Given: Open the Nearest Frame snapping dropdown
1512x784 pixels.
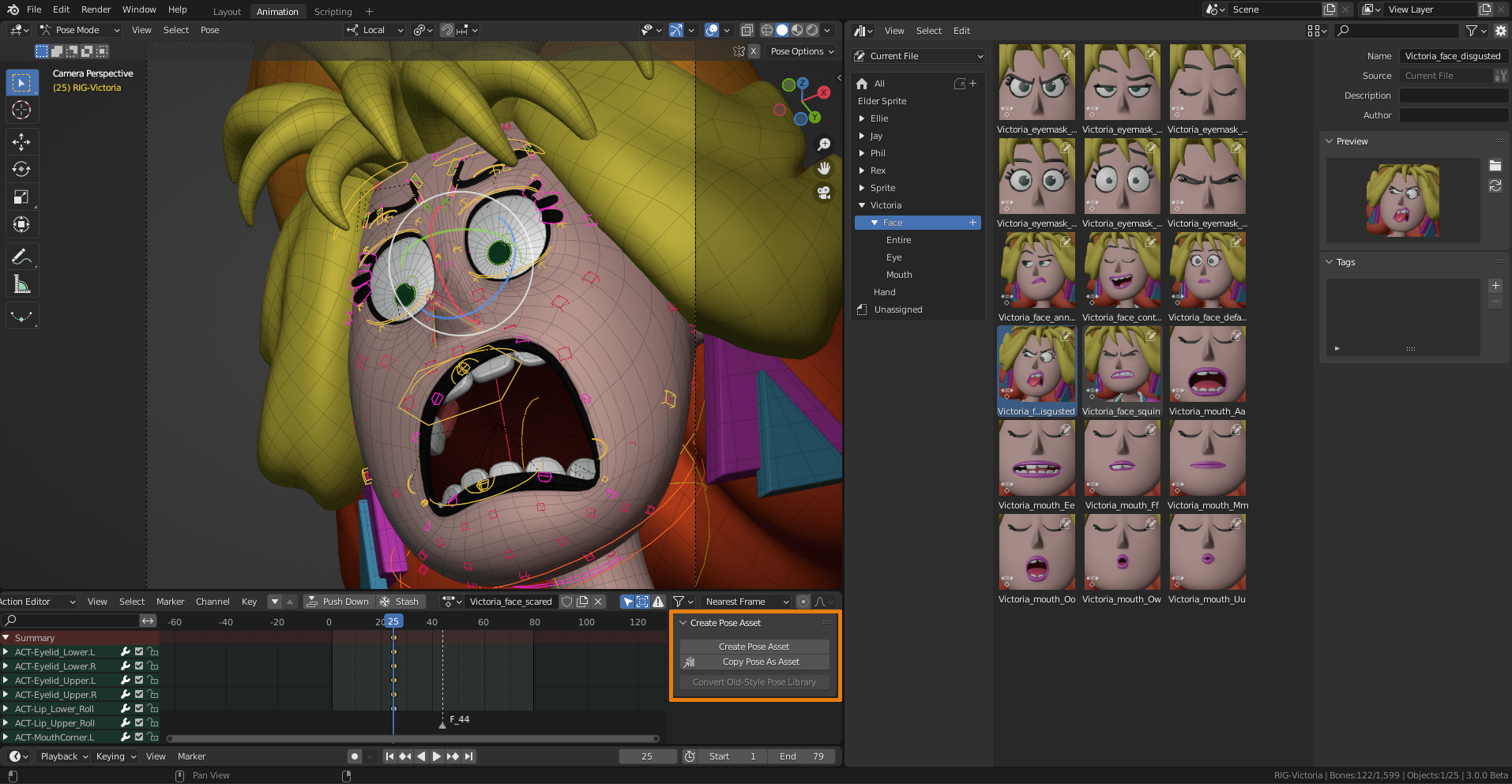Looking at the screenshot, I should (744, 601).
